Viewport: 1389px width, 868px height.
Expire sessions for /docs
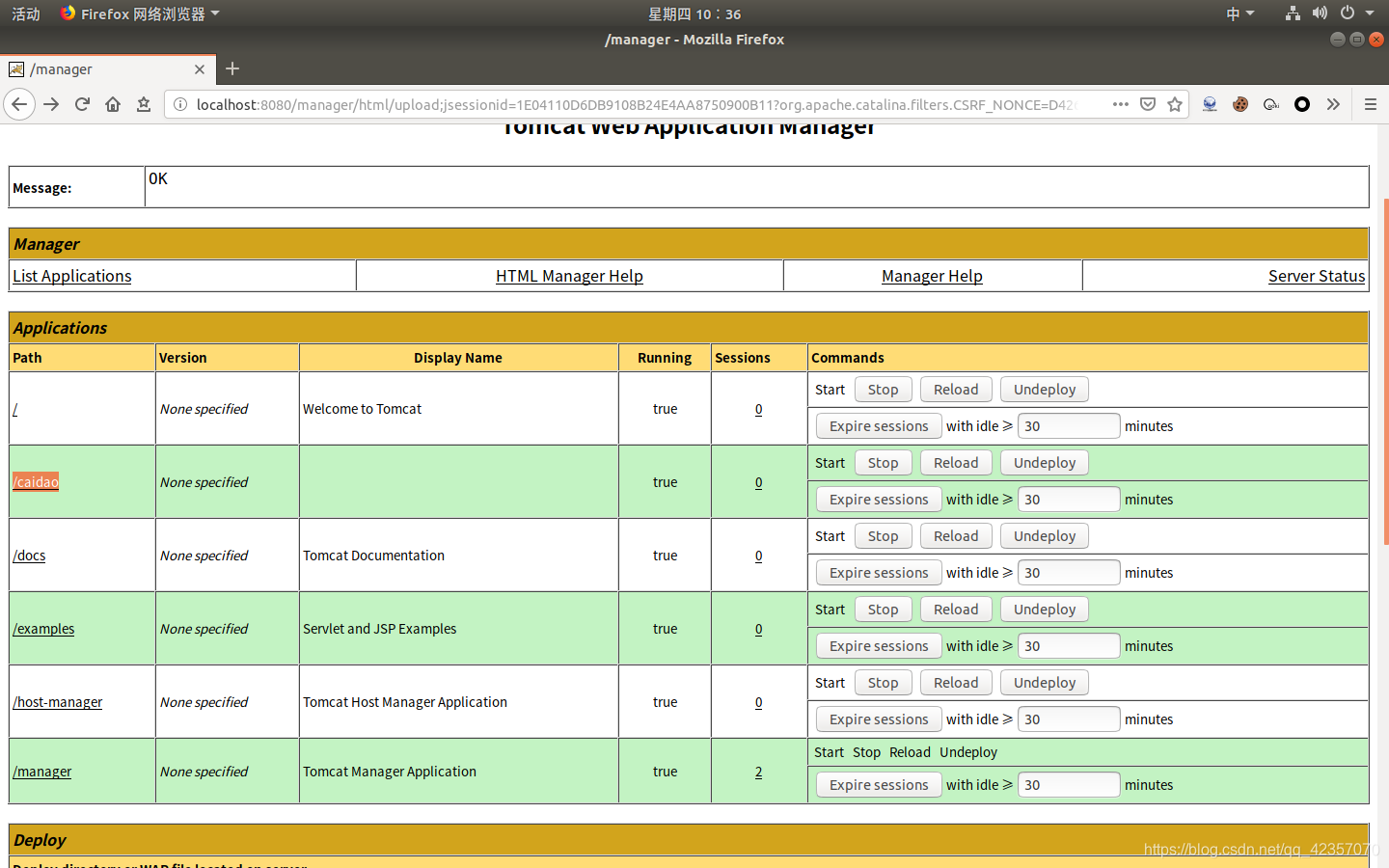(x=879, y=573)
